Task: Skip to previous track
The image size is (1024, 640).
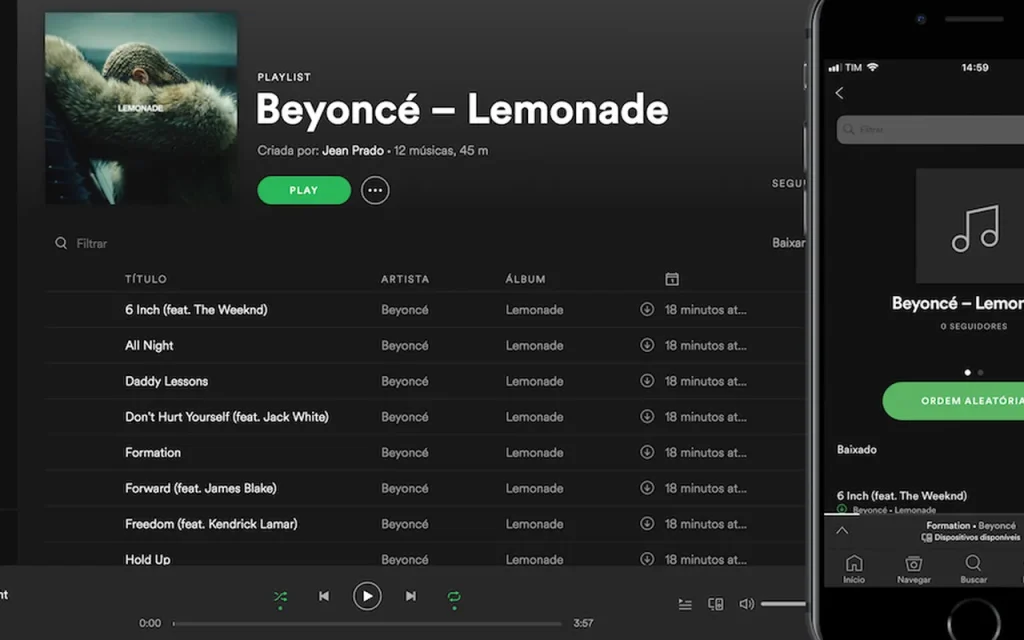Action: point(324,596)
